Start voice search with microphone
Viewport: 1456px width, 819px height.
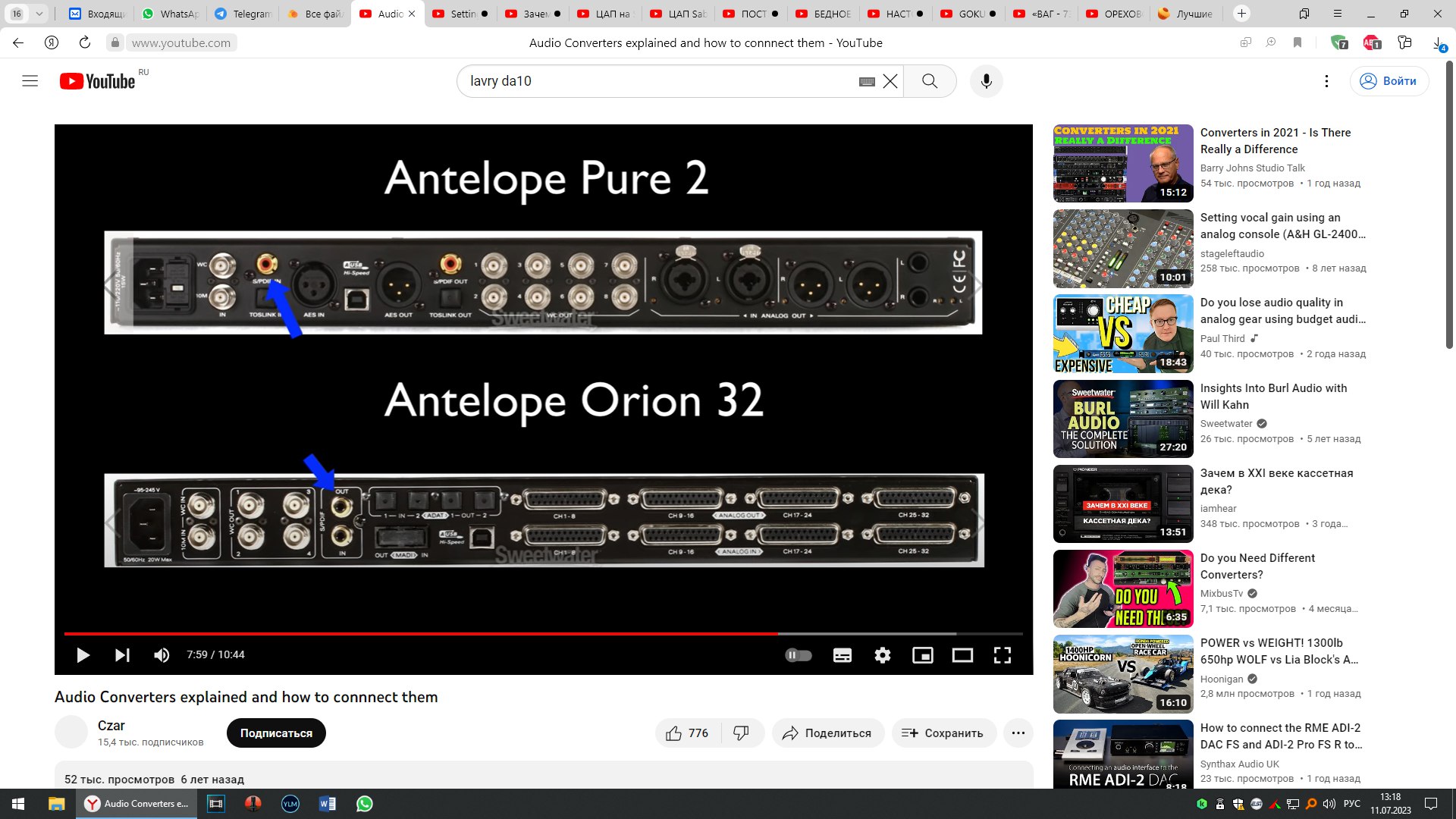[987, 81]
